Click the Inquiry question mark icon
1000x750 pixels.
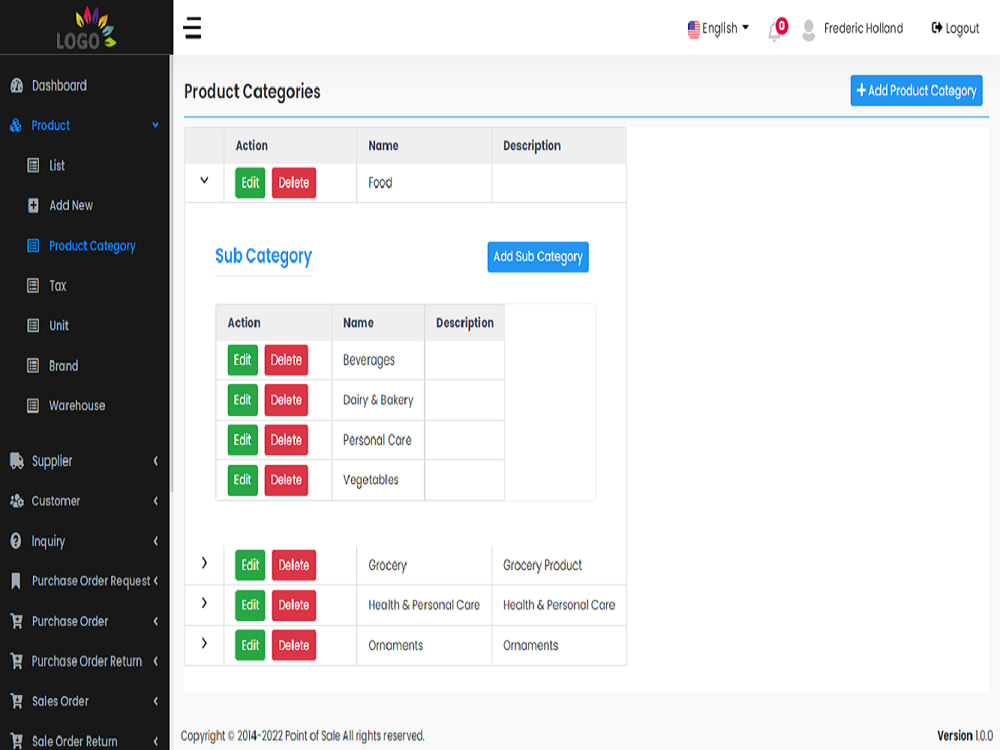pos(16,541)
